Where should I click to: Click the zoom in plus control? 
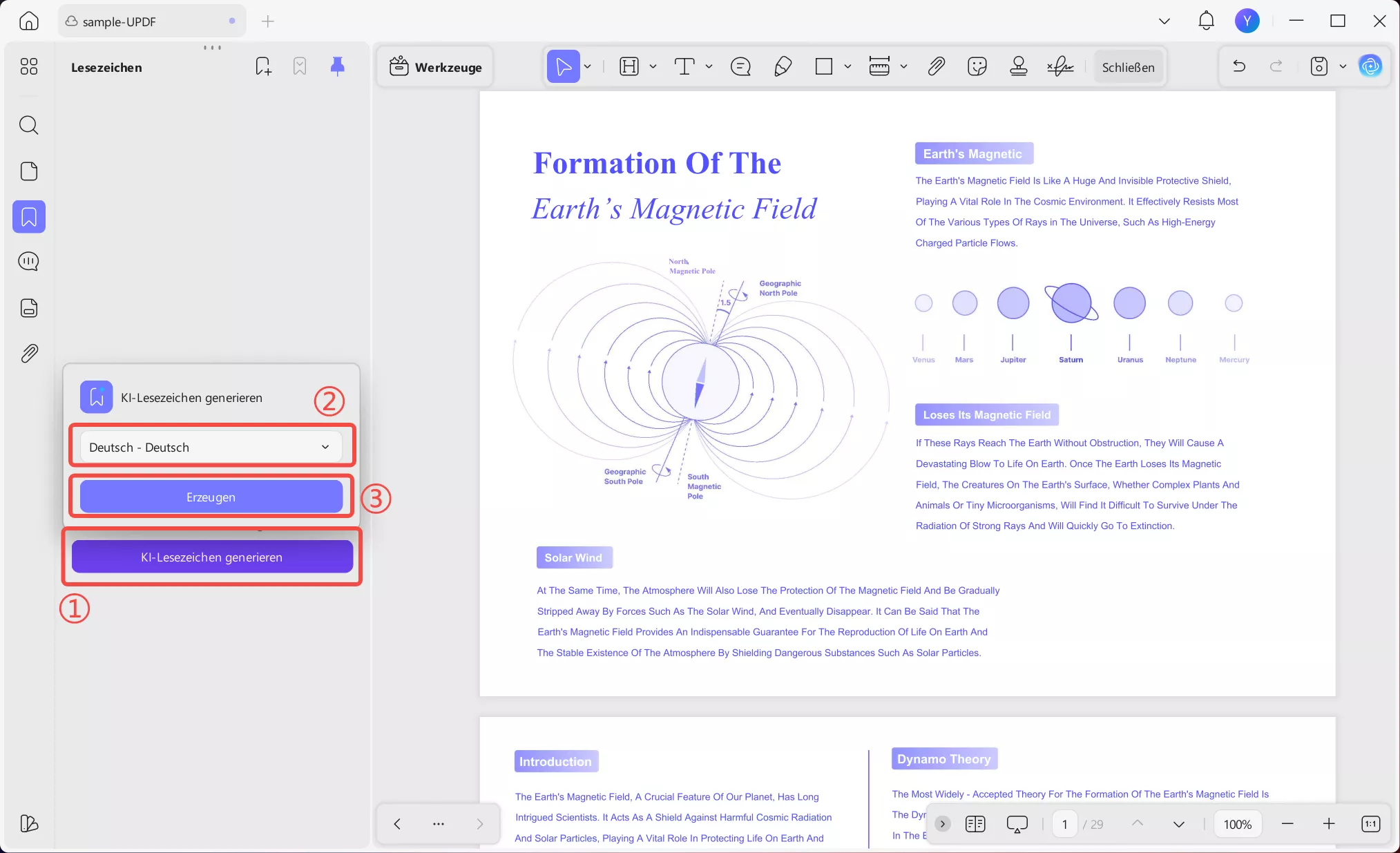[x=1329, y=823]
